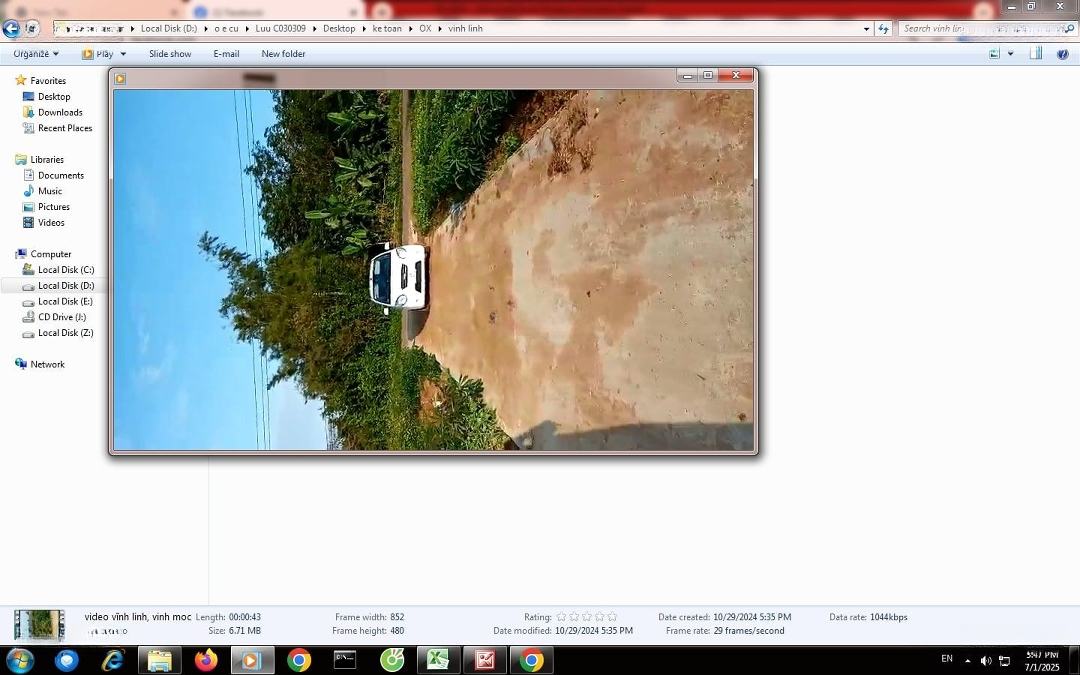Click the Back navigation arrow

(x=11, y=29)
